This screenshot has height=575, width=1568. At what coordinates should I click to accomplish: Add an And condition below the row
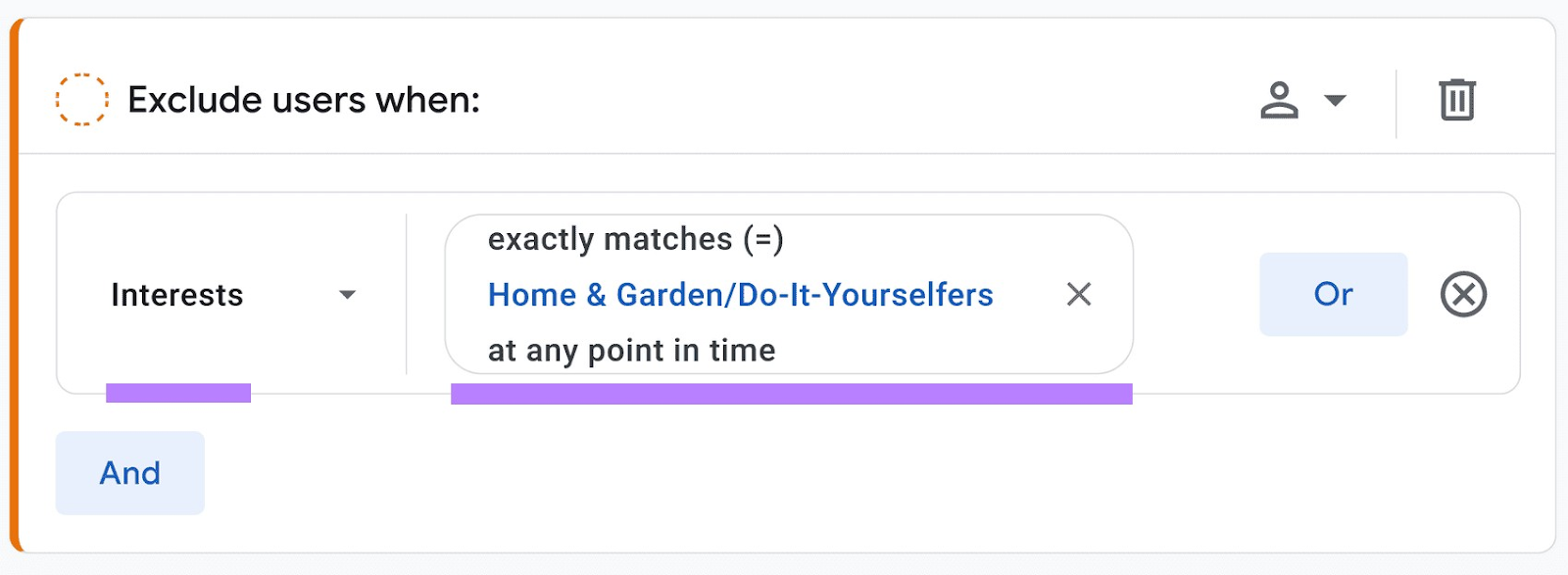(129, 472)
